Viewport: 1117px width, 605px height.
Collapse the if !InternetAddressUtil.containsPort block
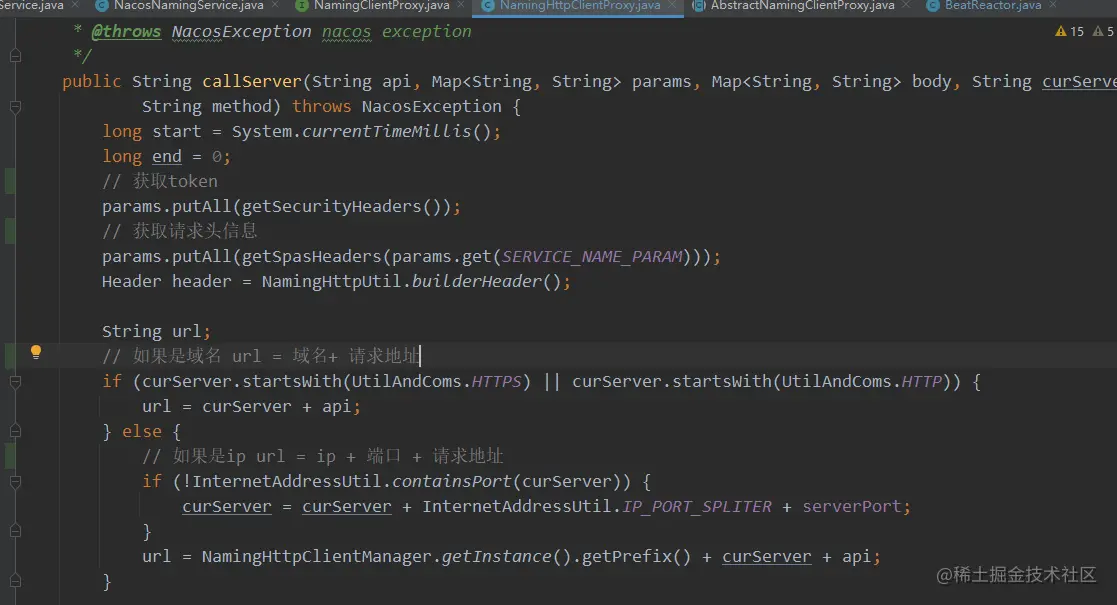click(x=16, y=482)
